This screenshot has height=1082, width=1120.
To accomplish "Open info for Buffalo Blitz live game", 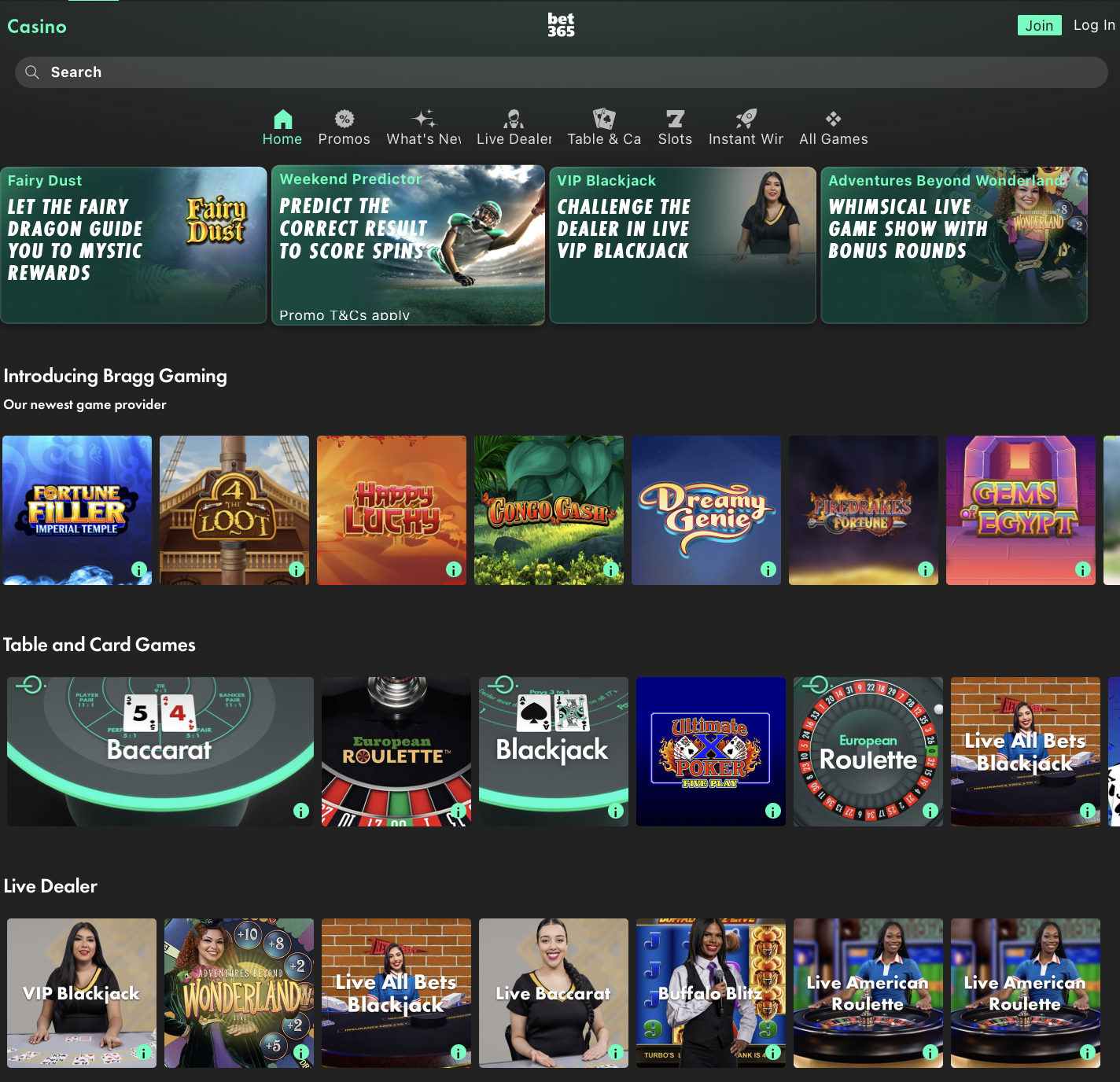I will click(x=772, y=1052).
